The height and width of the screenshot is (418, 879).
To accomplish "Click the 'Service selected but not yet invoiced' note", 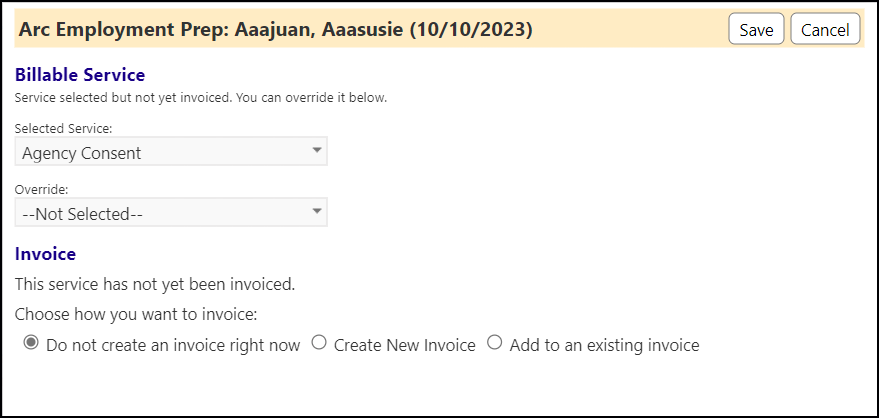I will click(x=201, y=98).
